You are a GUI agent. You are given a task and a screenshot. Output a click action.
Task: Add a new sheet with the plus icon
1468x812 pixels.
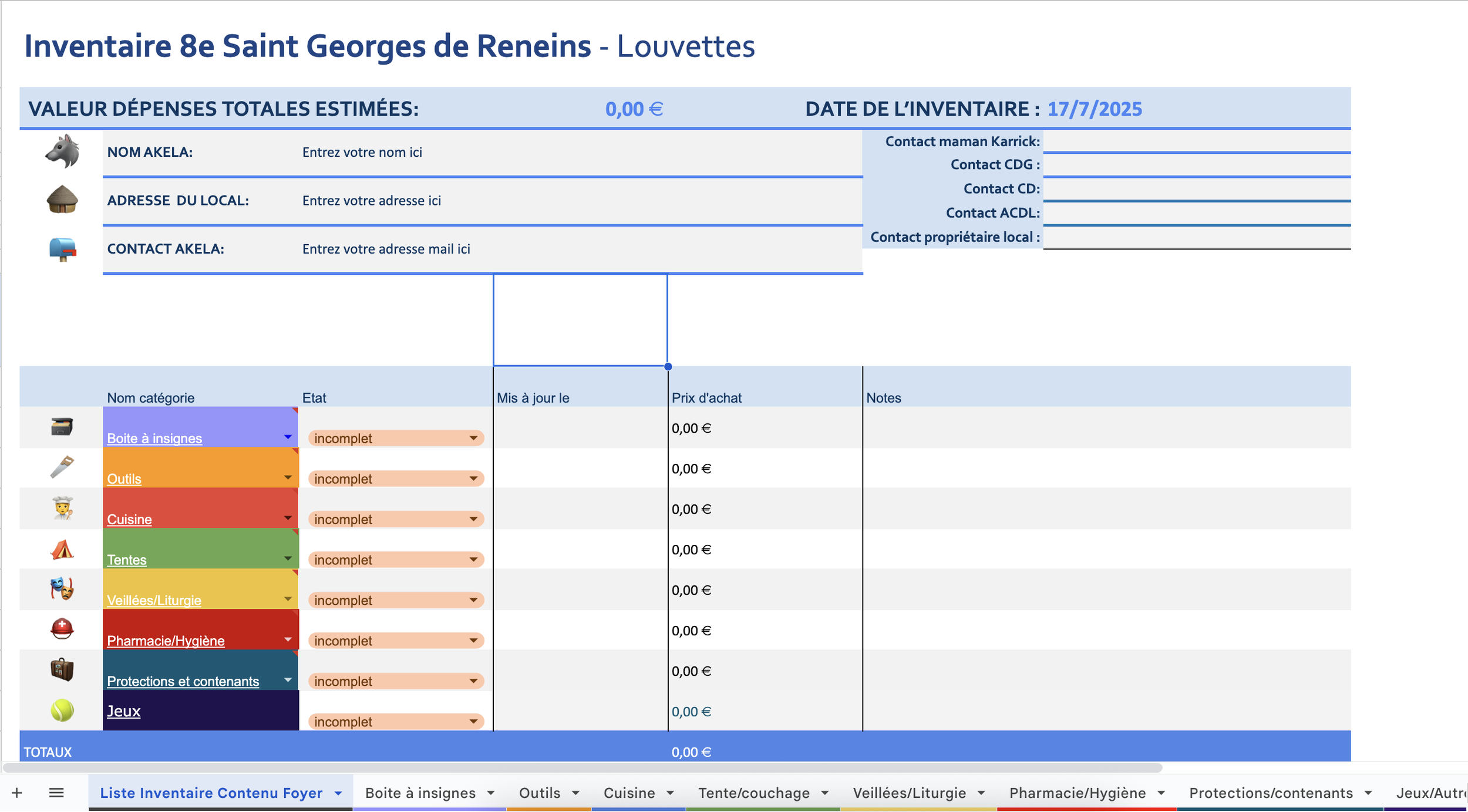pos(17,793)
